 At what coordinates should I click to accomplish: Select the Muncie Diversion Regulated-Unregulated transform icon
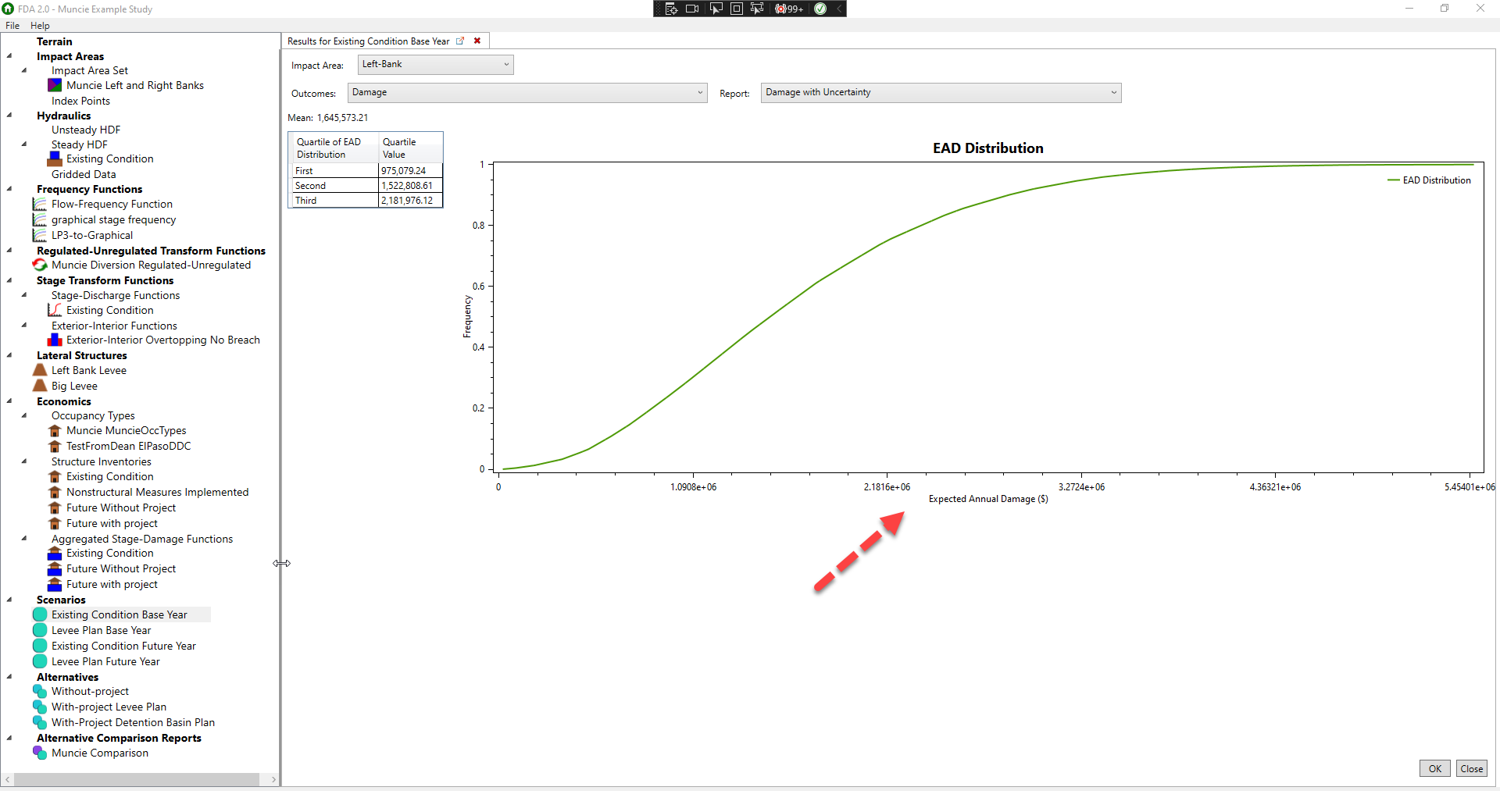[40, 265]
